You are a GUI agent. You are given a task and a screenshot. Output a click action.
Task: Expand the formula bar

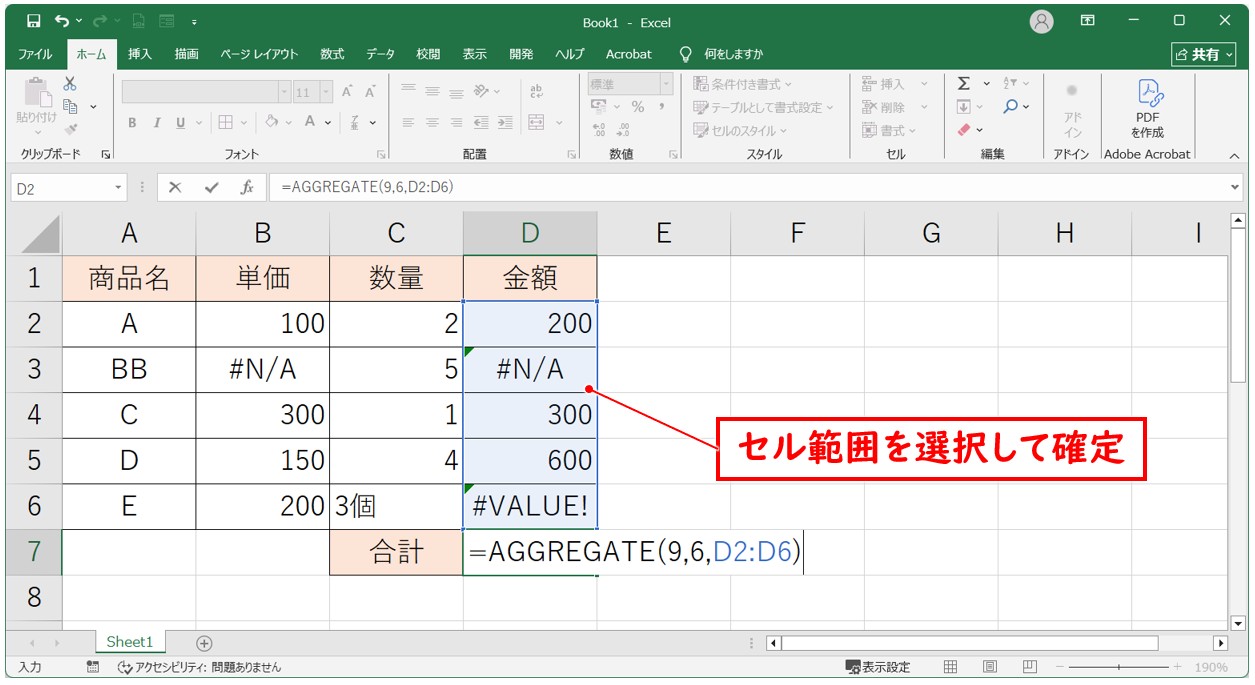[1235, 187]
